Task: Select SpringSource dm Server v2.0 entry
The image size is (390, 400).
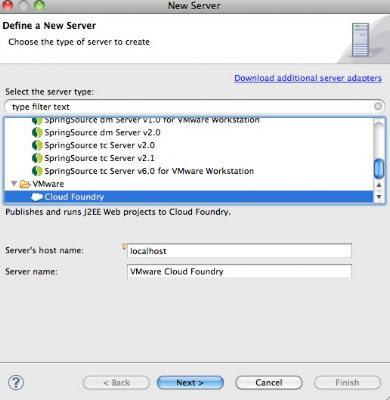Action: click(x=102, y=133)
